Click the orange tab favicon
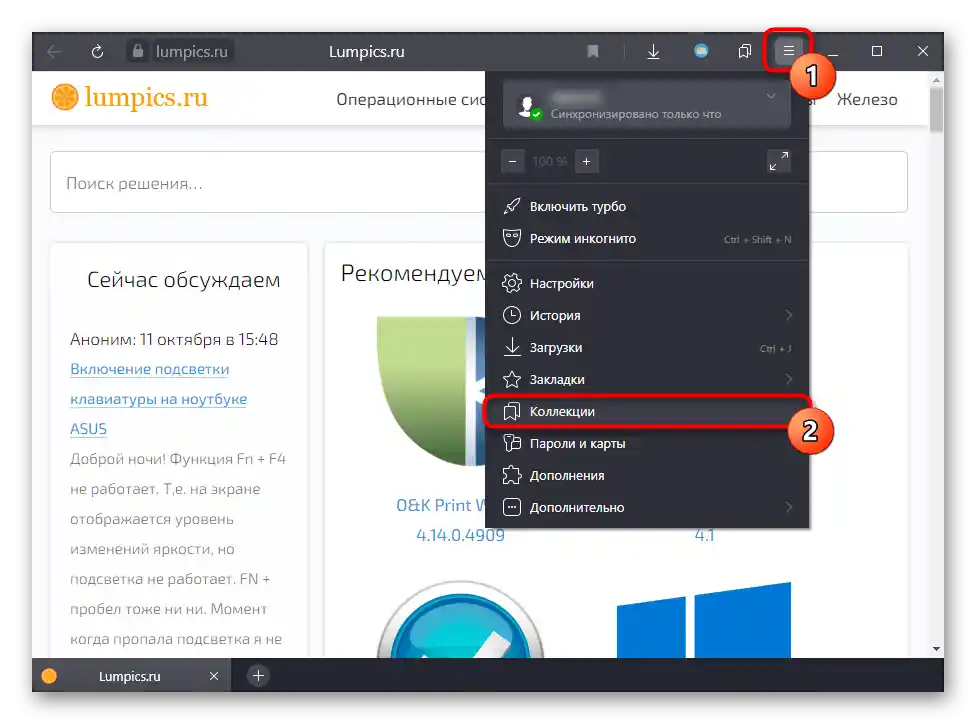Viewport: 976px width, 724px height. 49,676
